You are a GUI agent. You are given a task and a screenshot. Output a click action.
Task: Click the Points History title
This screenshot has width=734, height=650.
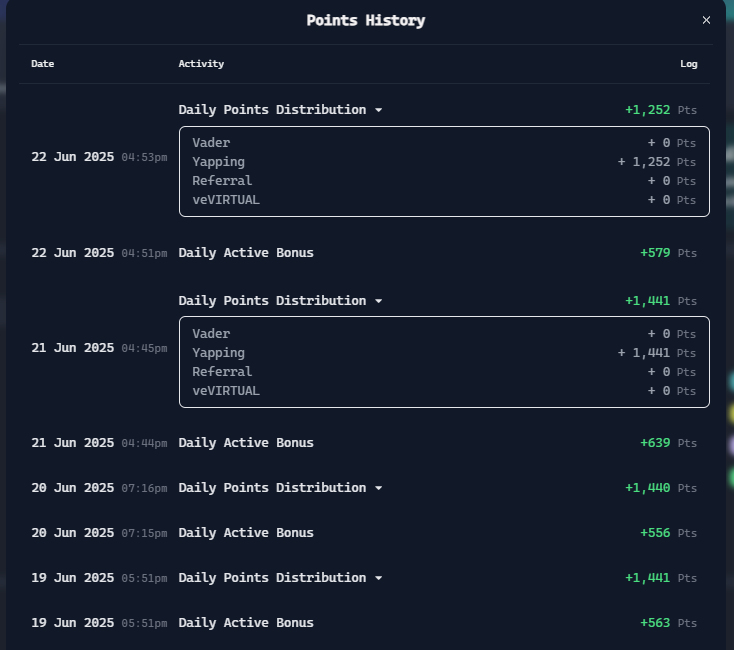coord(366,20)
